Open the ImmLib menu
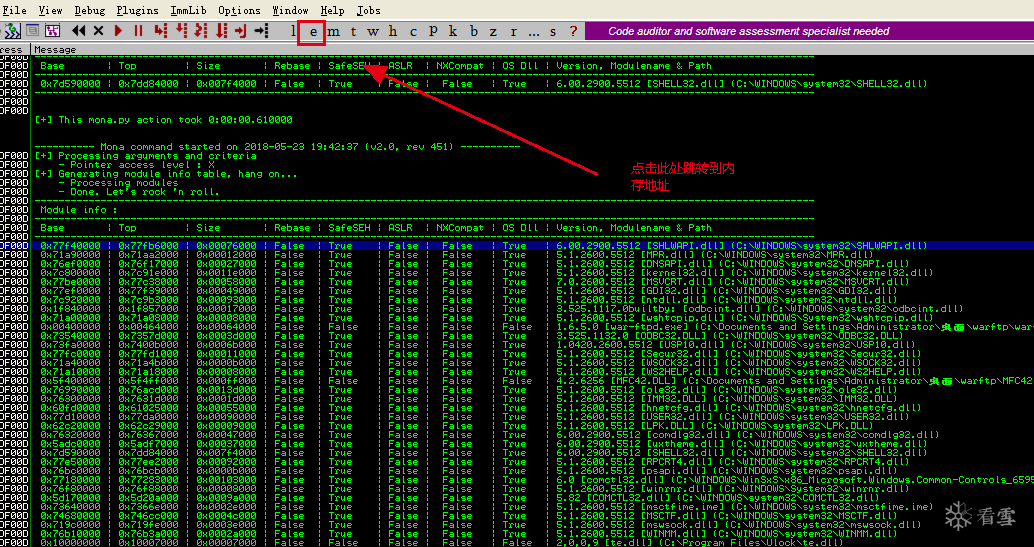 [x=189, y=11]
